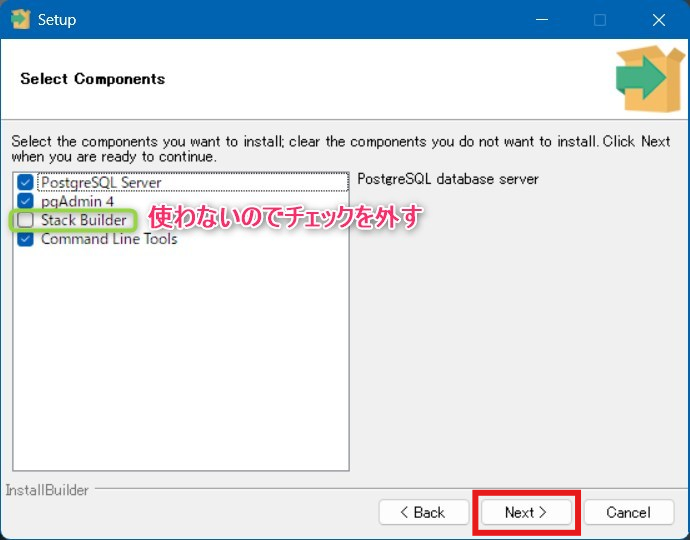Viewport: 690px width, 540px height.
Task: Minimize the Setup window
Action: (x=542, y=20)
